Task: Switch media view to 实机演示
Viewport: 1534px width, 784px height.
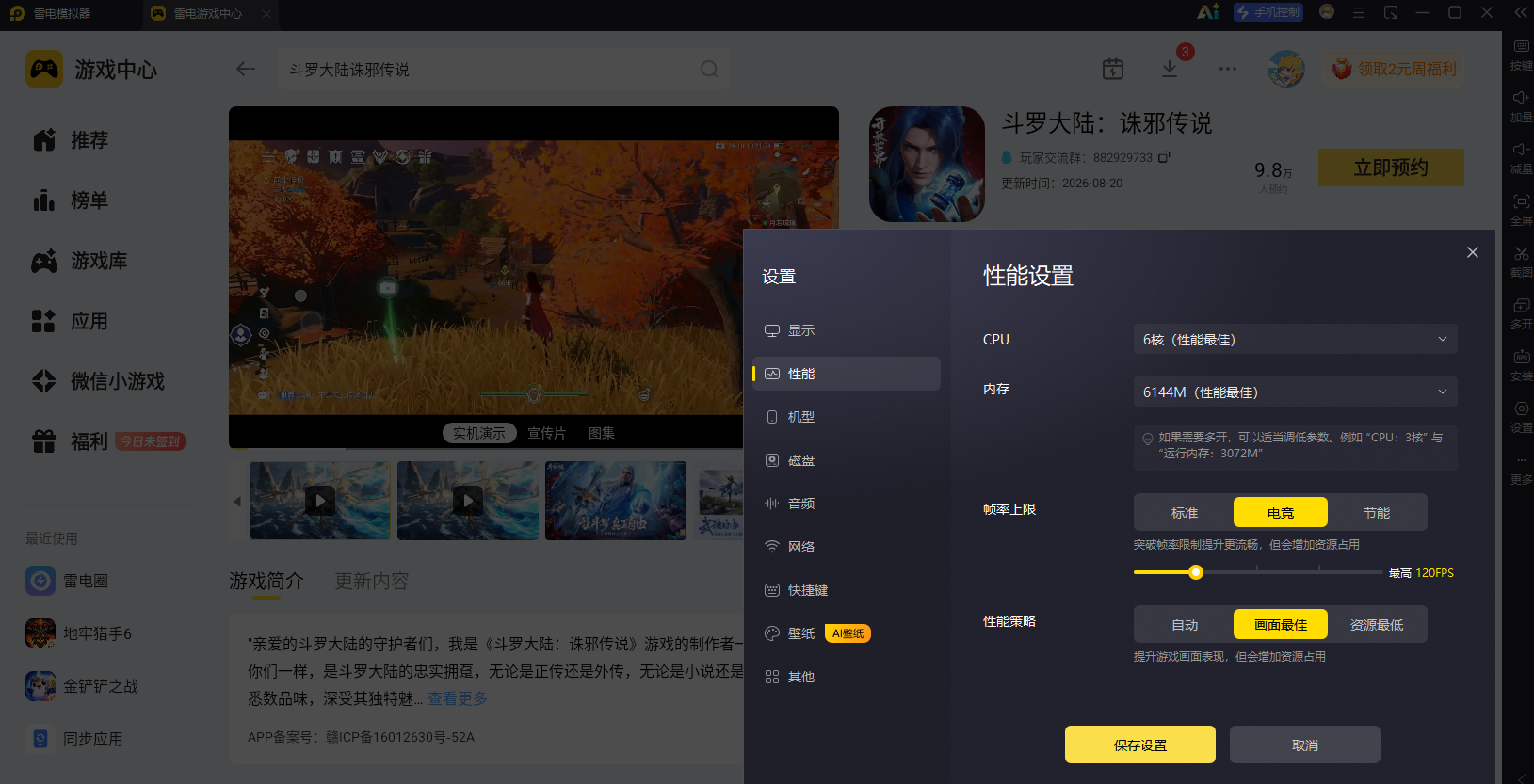Action: (x=479, y=433)
